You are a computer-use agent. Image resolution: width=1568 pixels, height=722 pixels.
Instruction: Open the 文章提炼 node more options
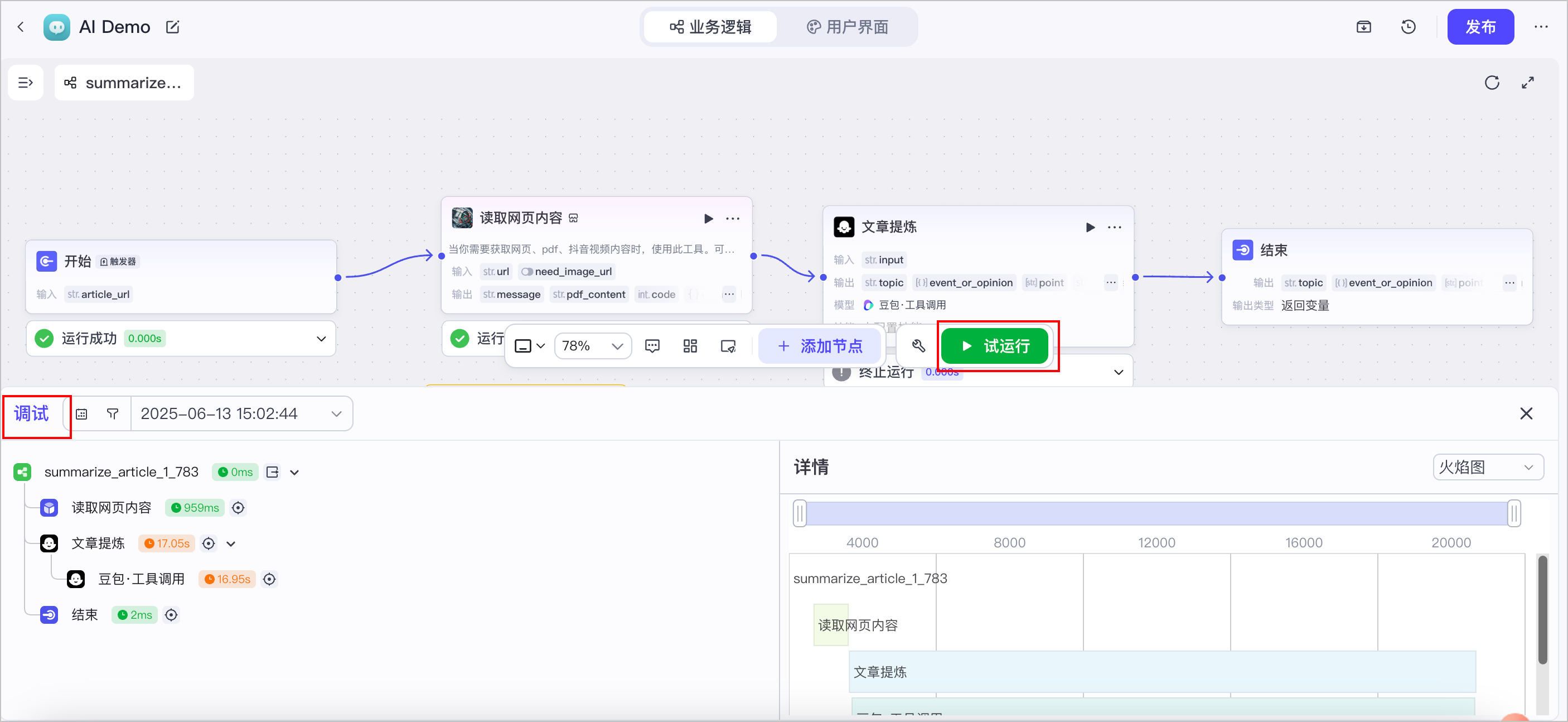click(x=1114, y=227)
